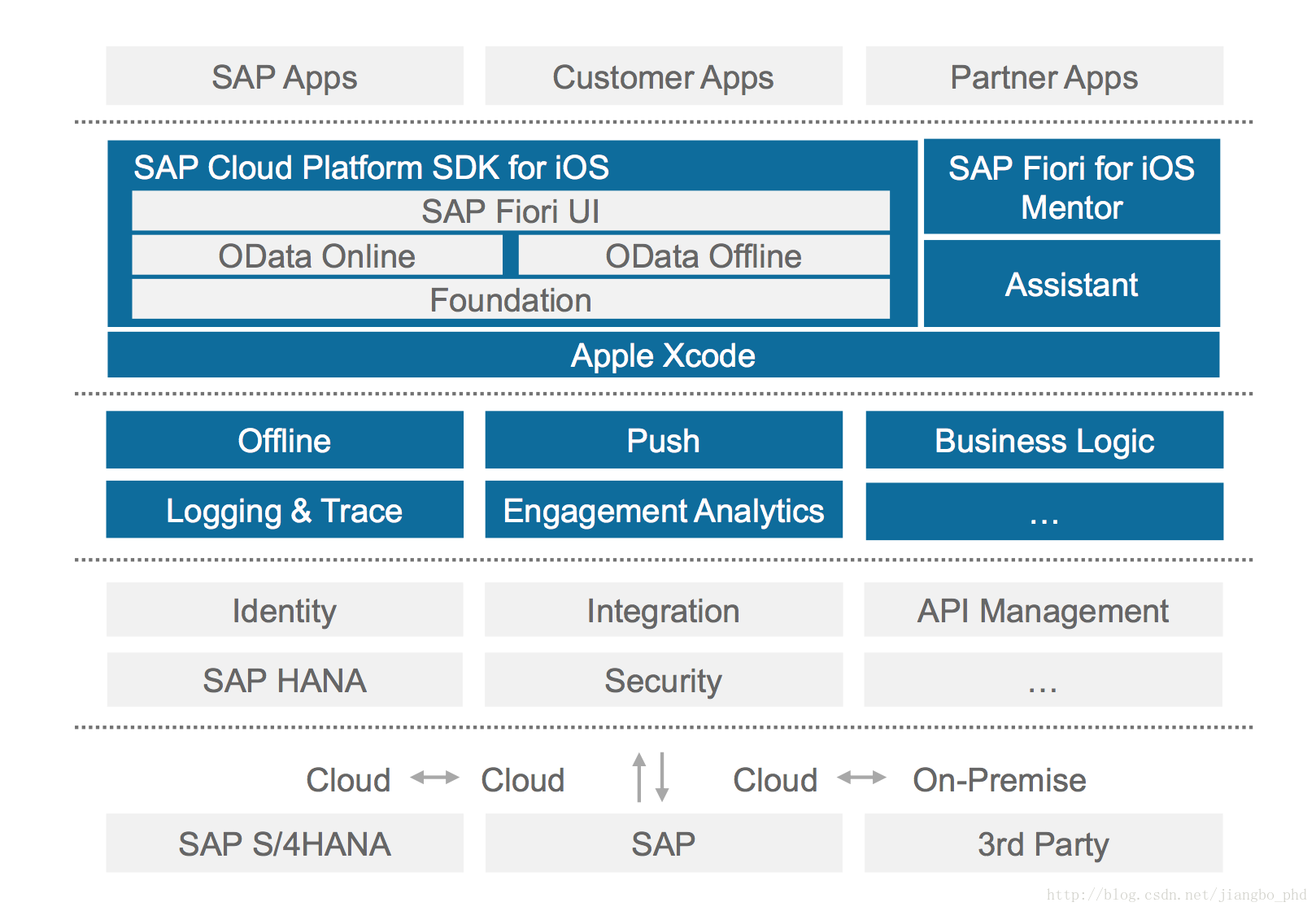Click the SAP Cloud Platform SDK for iOS title

371,168
